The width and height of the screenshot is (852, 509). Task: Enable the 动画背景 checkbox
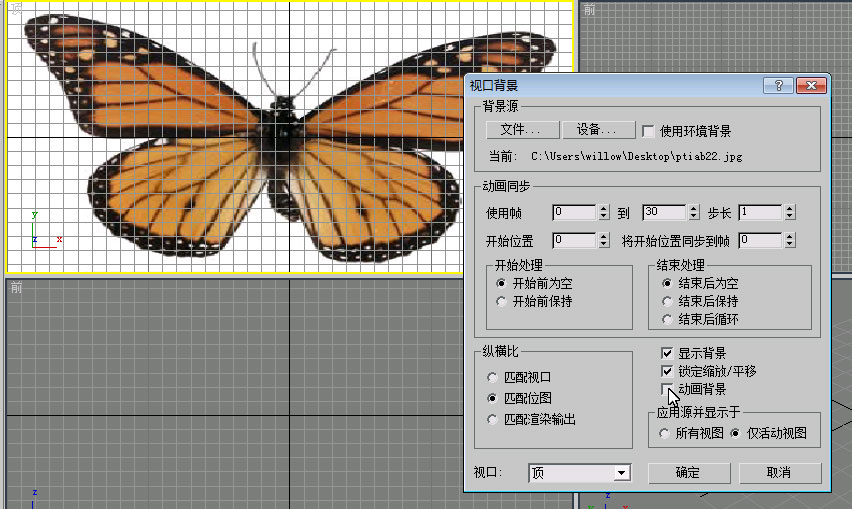(667, 389)
